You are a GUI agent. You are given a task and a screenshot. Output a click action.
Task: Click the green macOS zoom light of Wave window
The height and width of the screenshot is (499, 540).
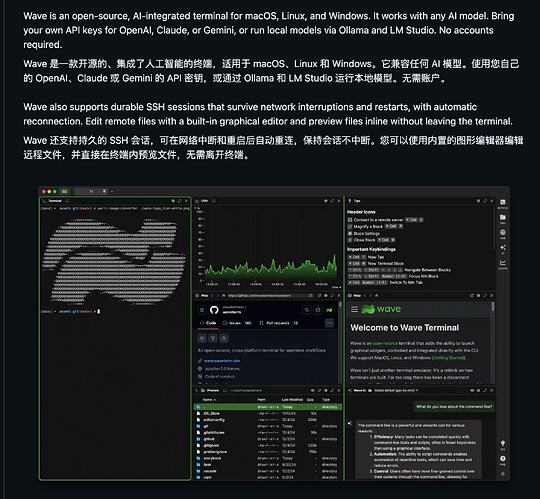click(54, 191)
